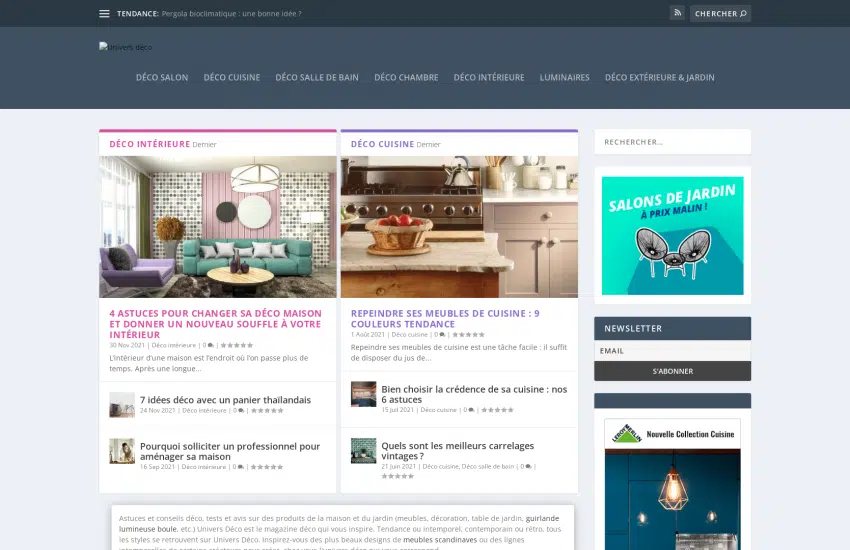
Task: Read 4 astuces pour changer sa déco article
Action: coord(215,323)
